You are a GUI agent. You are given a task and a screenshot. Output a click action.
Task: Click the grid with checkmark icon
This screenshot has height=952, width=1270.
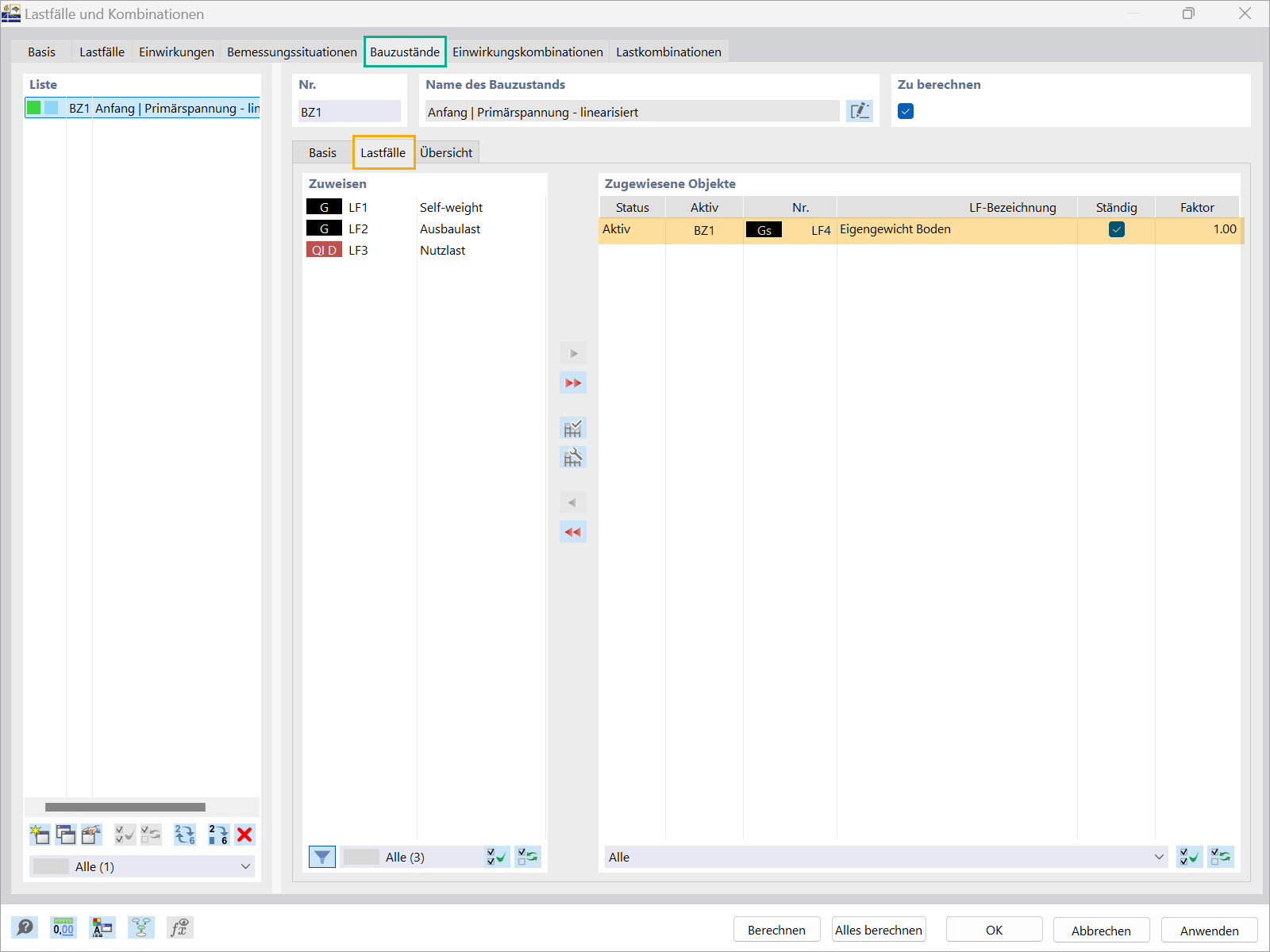pyautogui.click(x=573, y=428)
